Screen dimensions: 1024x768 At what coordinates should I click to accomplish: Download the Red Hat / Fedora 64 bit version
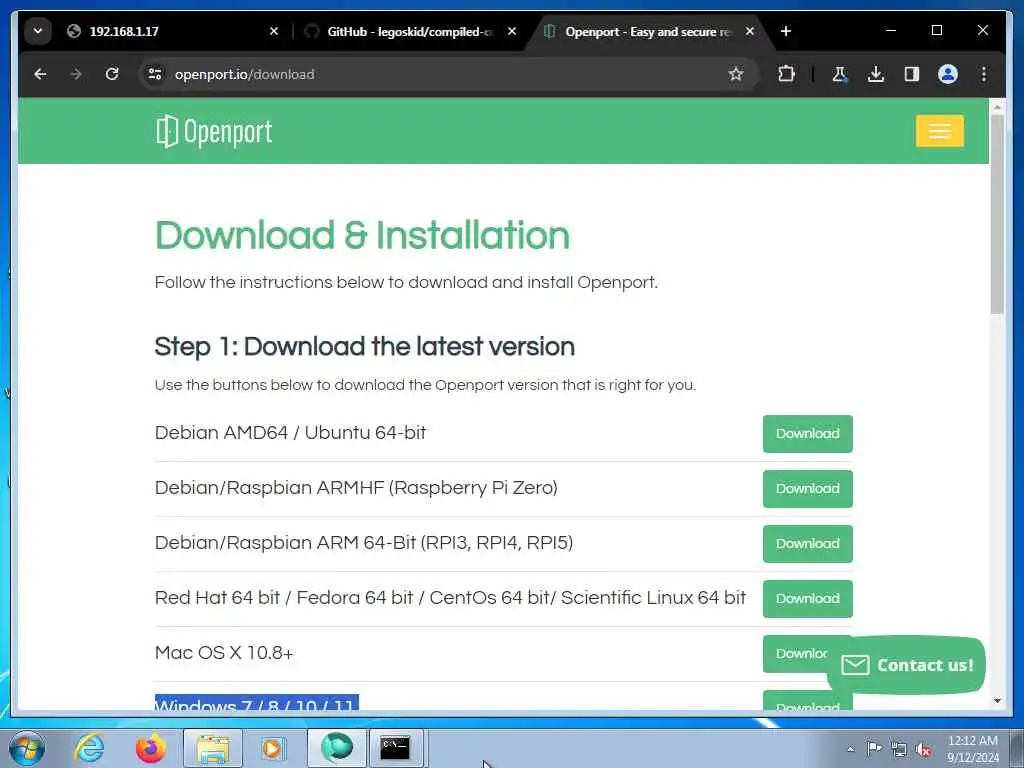pyautogui.click(x=807, y=598)
